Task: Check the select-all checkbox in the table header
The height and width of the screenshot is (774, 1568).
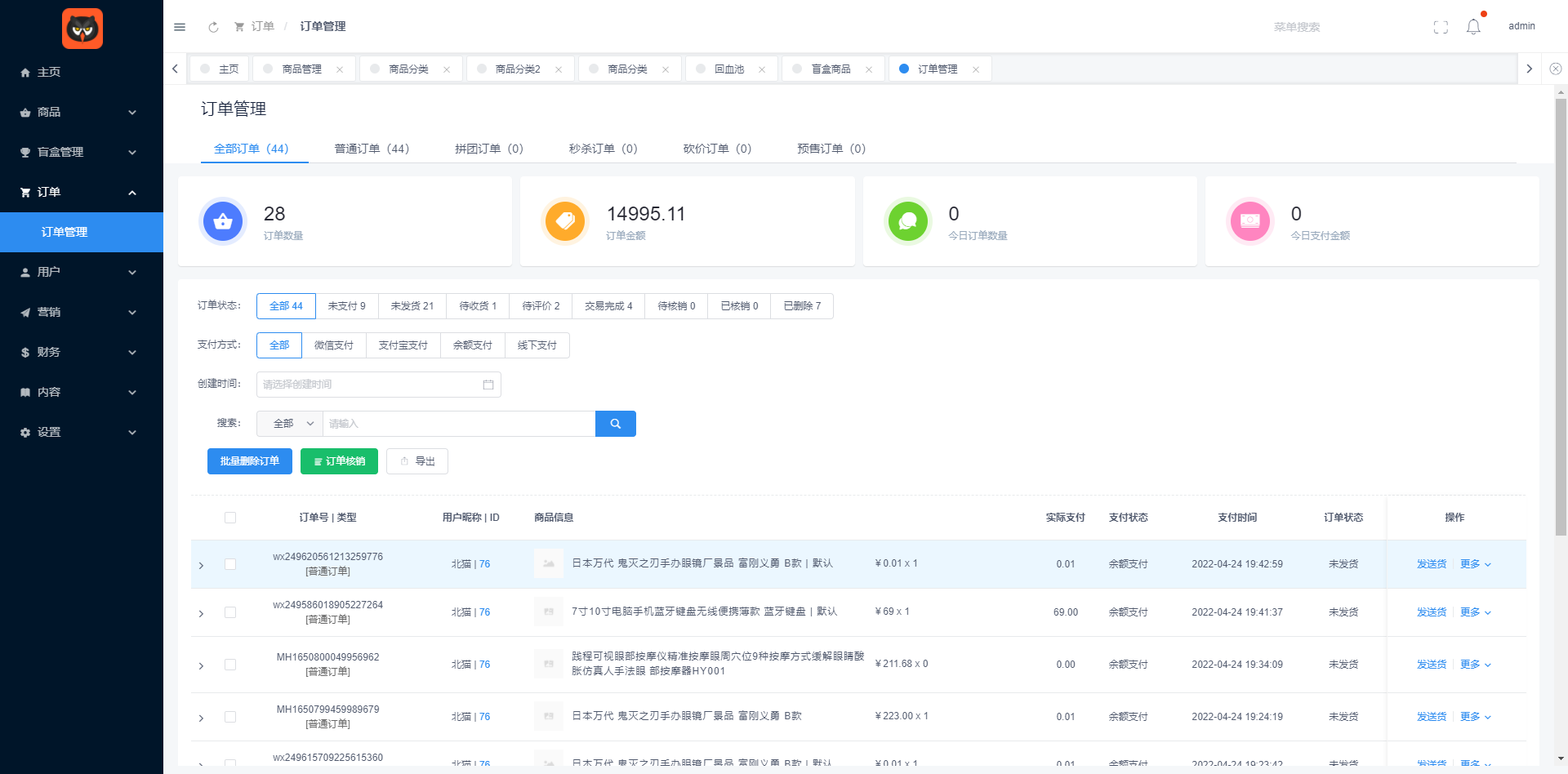Action: [230, 517]
